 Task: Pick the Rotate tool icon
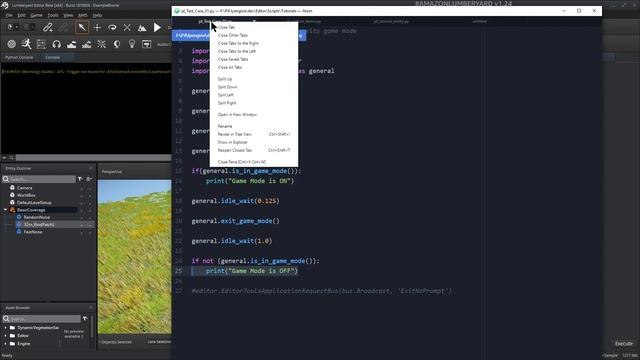112,27
